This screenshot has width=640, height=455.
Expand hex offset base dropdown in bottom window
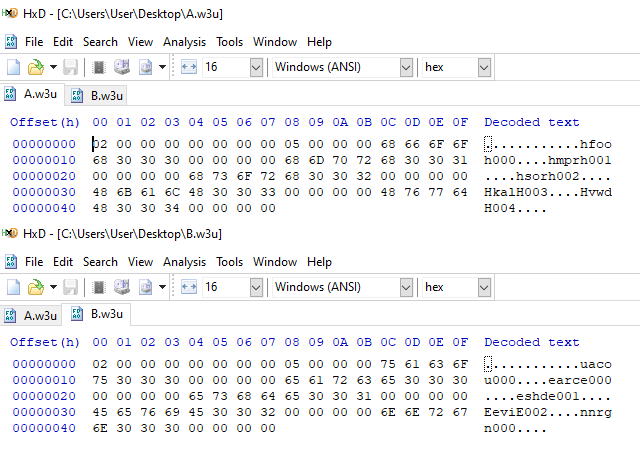tap(484, 287)
